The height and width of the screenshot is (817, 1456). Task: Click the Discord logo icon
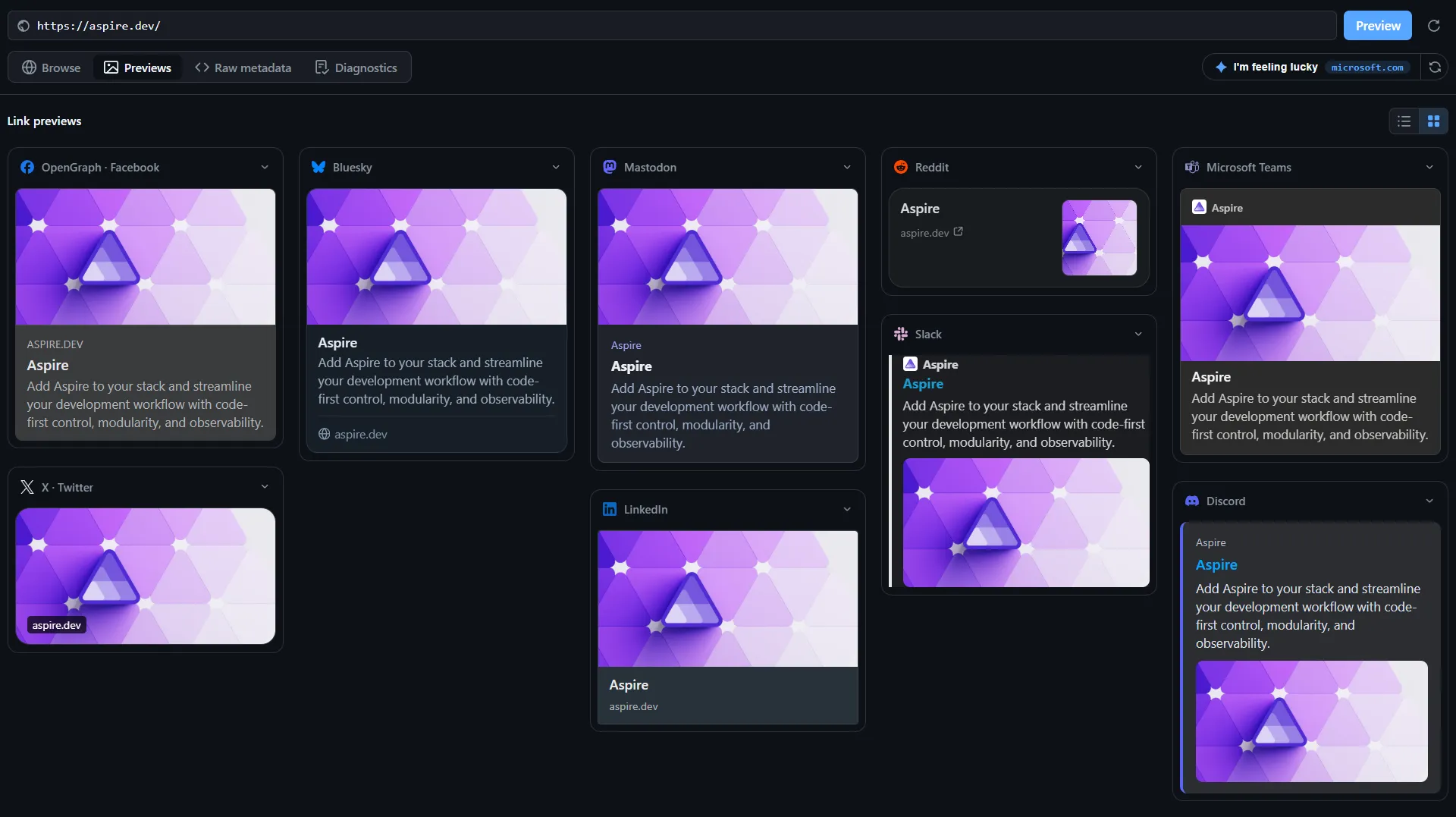1192,501
